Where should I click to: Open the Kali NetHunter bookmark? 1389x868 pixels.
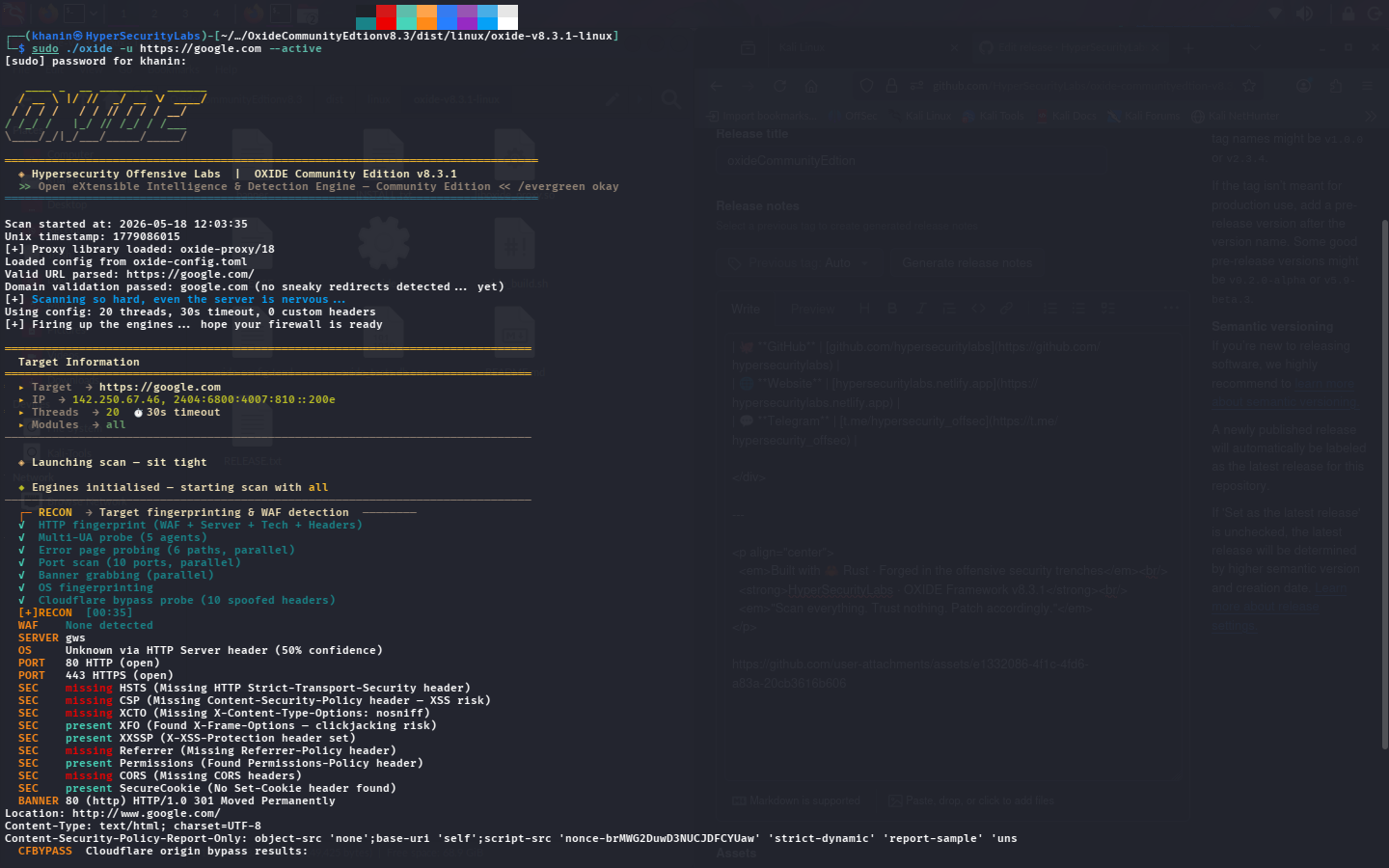[1236, 117]
